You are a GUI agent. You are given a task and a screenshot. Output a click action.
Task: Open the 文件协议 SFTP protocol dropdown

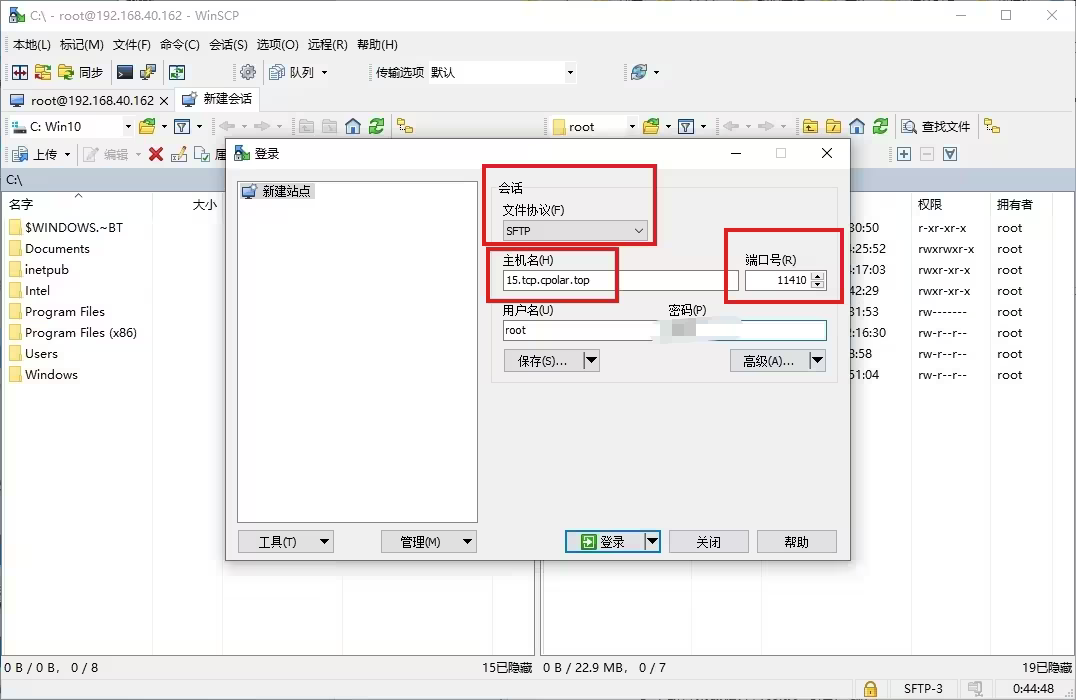(x=574, y=231)
